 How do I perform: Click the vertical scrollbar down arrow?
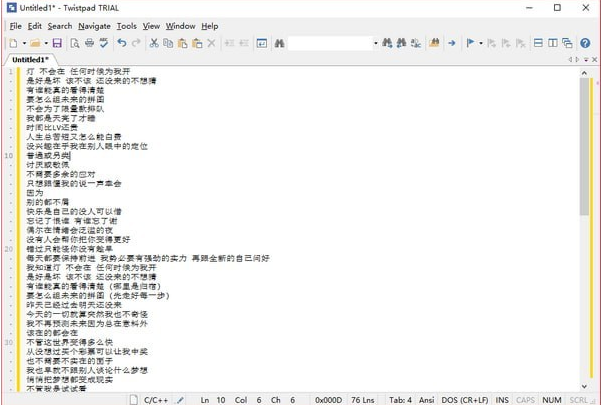pos(584,387)
